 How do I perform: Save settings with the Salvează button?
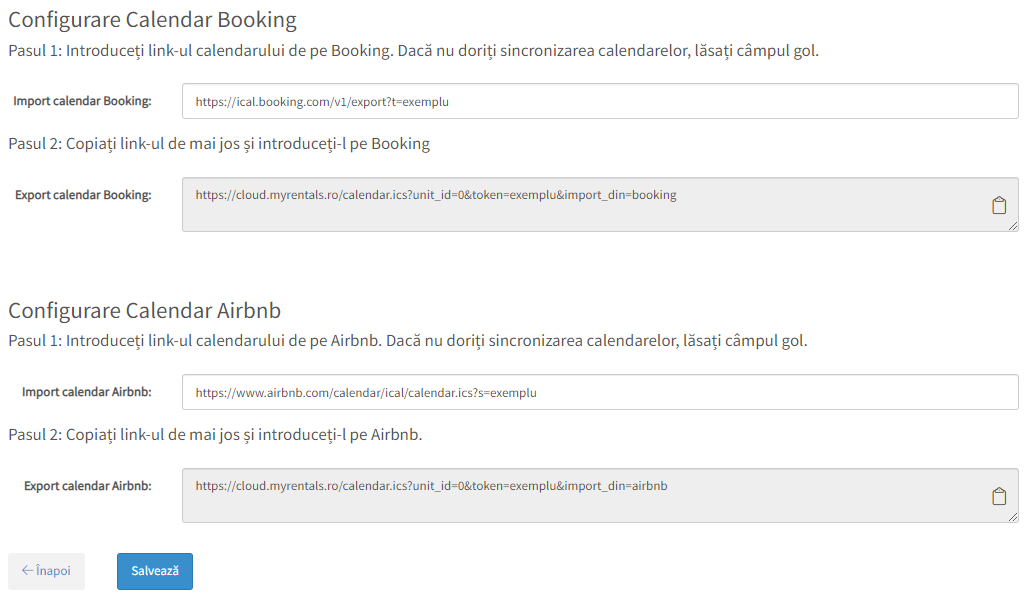(x=155, y=571)
